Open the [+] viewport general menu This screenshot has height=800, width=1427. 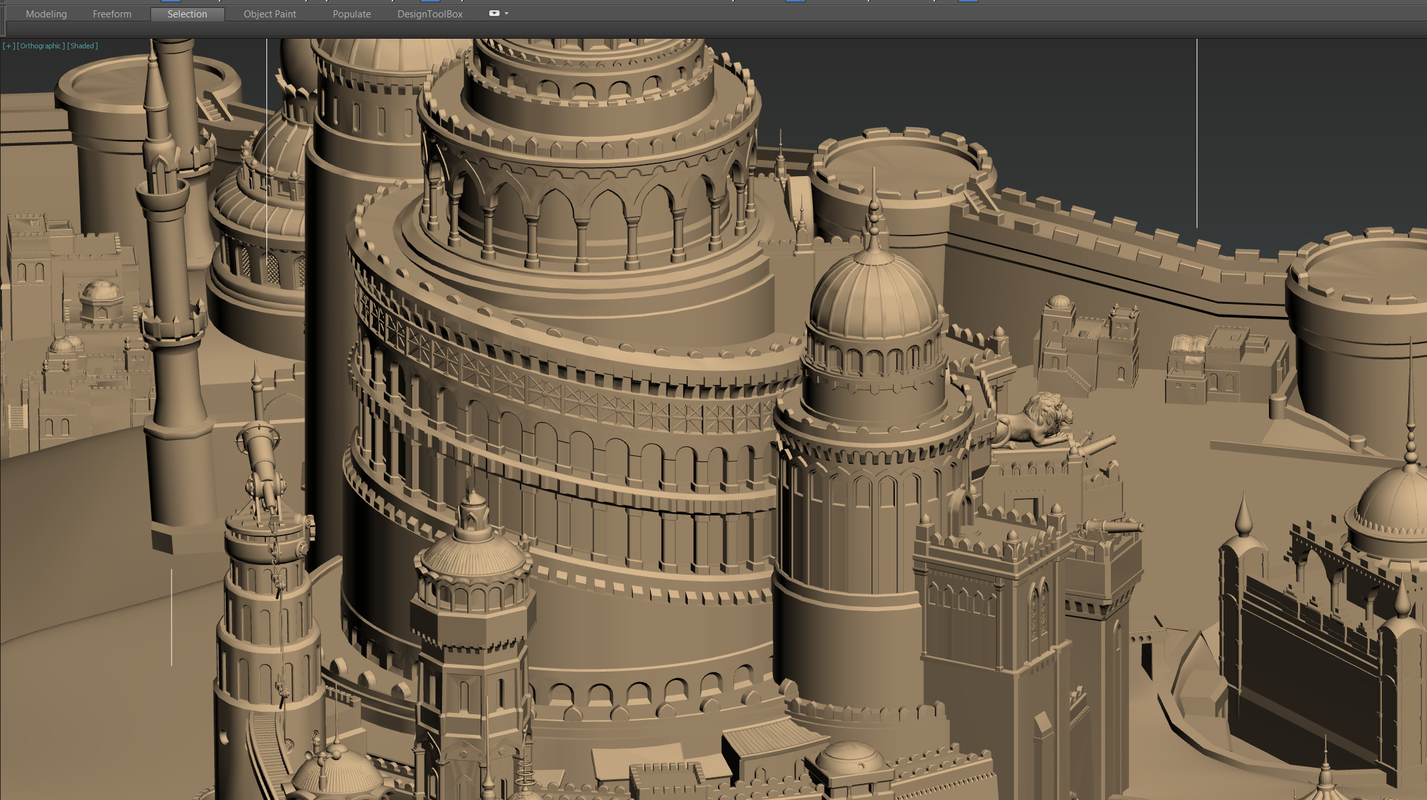coord(9,45)
